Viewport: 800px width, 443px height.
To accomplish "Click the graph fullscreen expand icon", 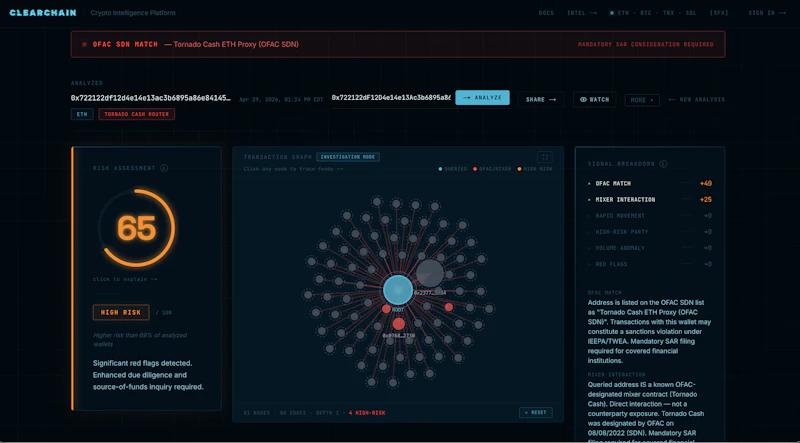I will pos(545,157).
